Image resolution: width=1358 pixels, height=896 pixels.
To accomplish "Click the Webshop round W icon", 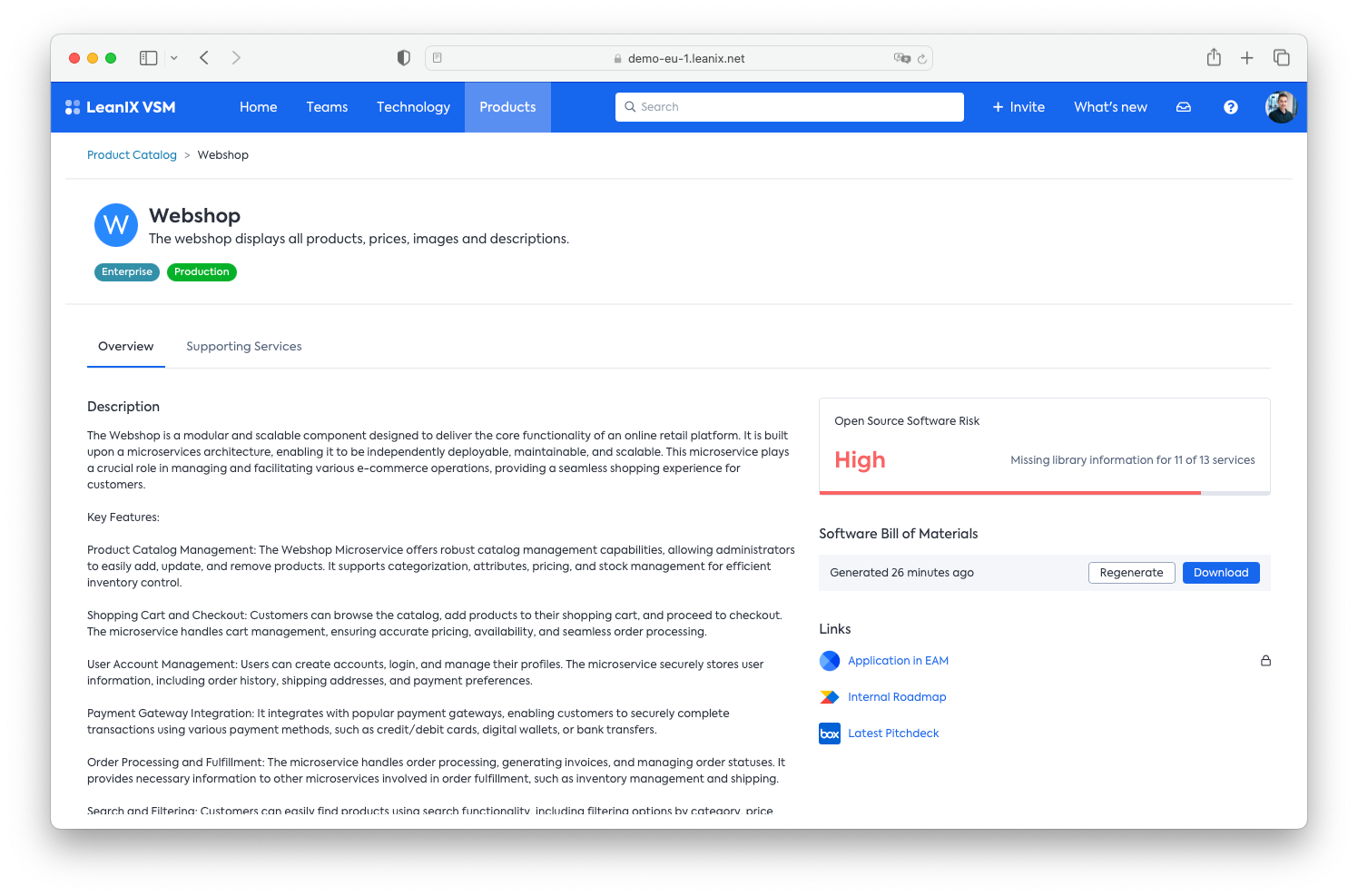I will 116,225.
